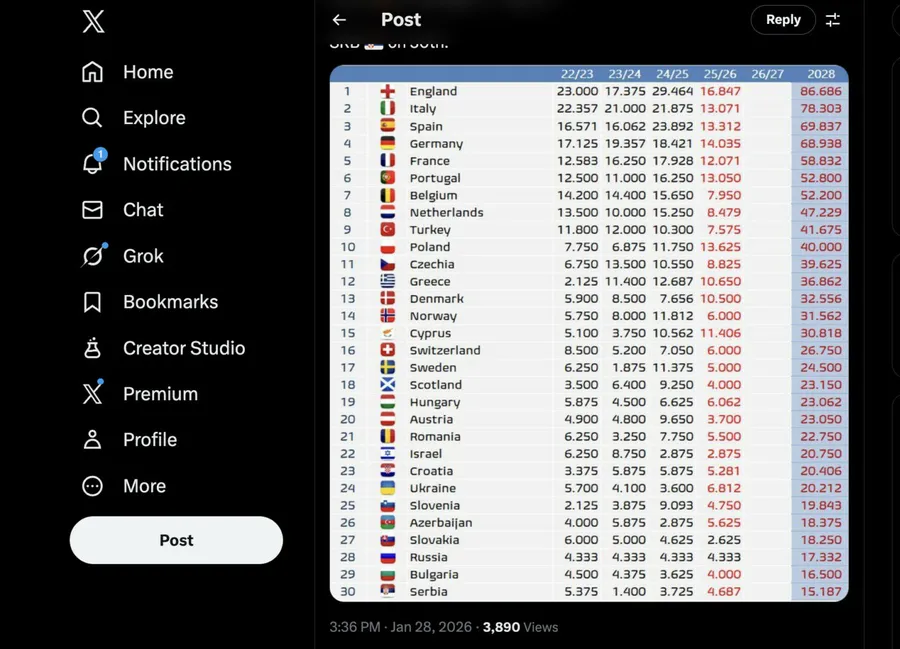Click the Reply button
Screen dimensions: 900x649
point(783,20)
